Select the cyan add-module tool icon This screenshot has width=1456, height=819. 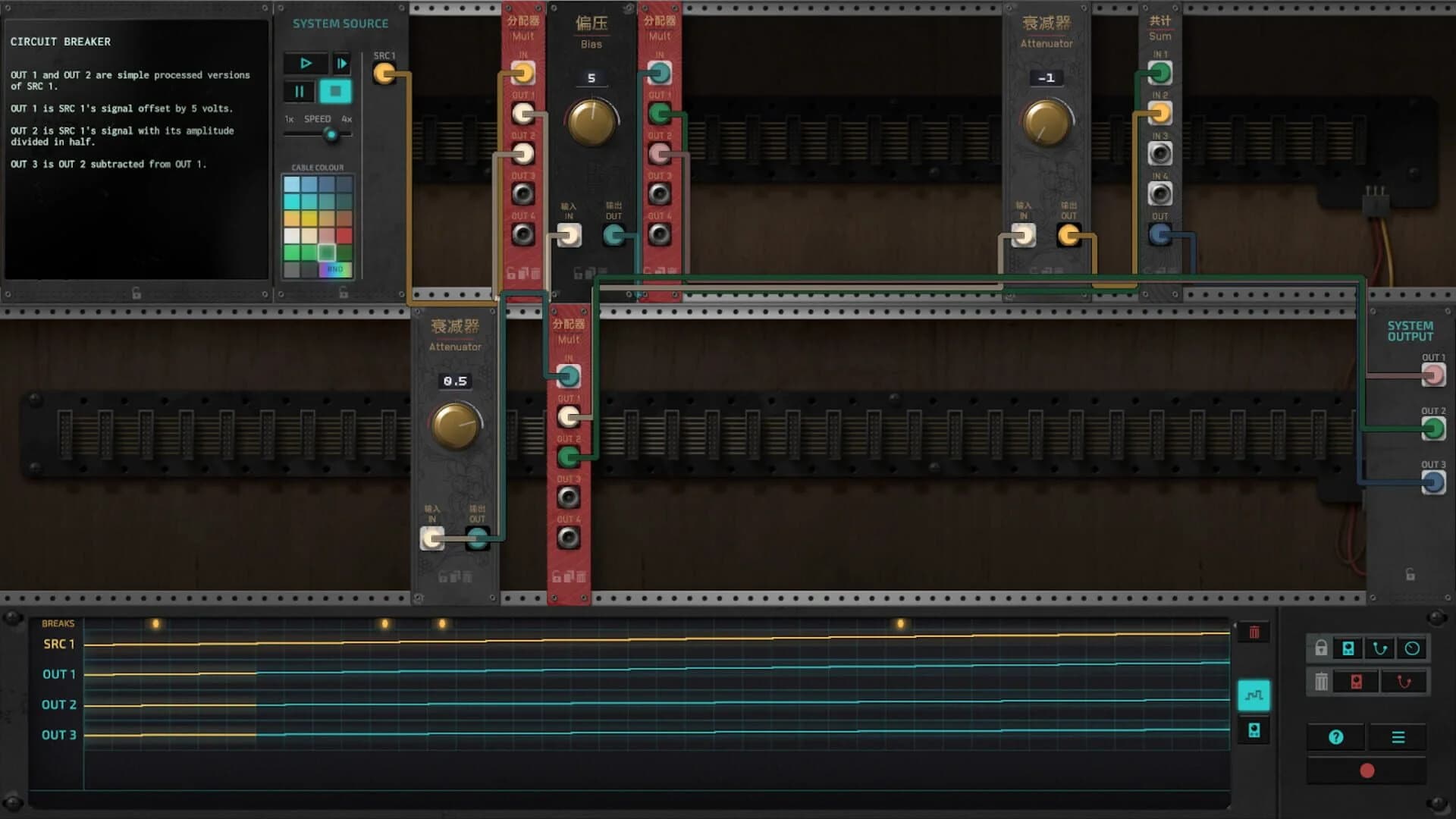tap(1348, 648)
